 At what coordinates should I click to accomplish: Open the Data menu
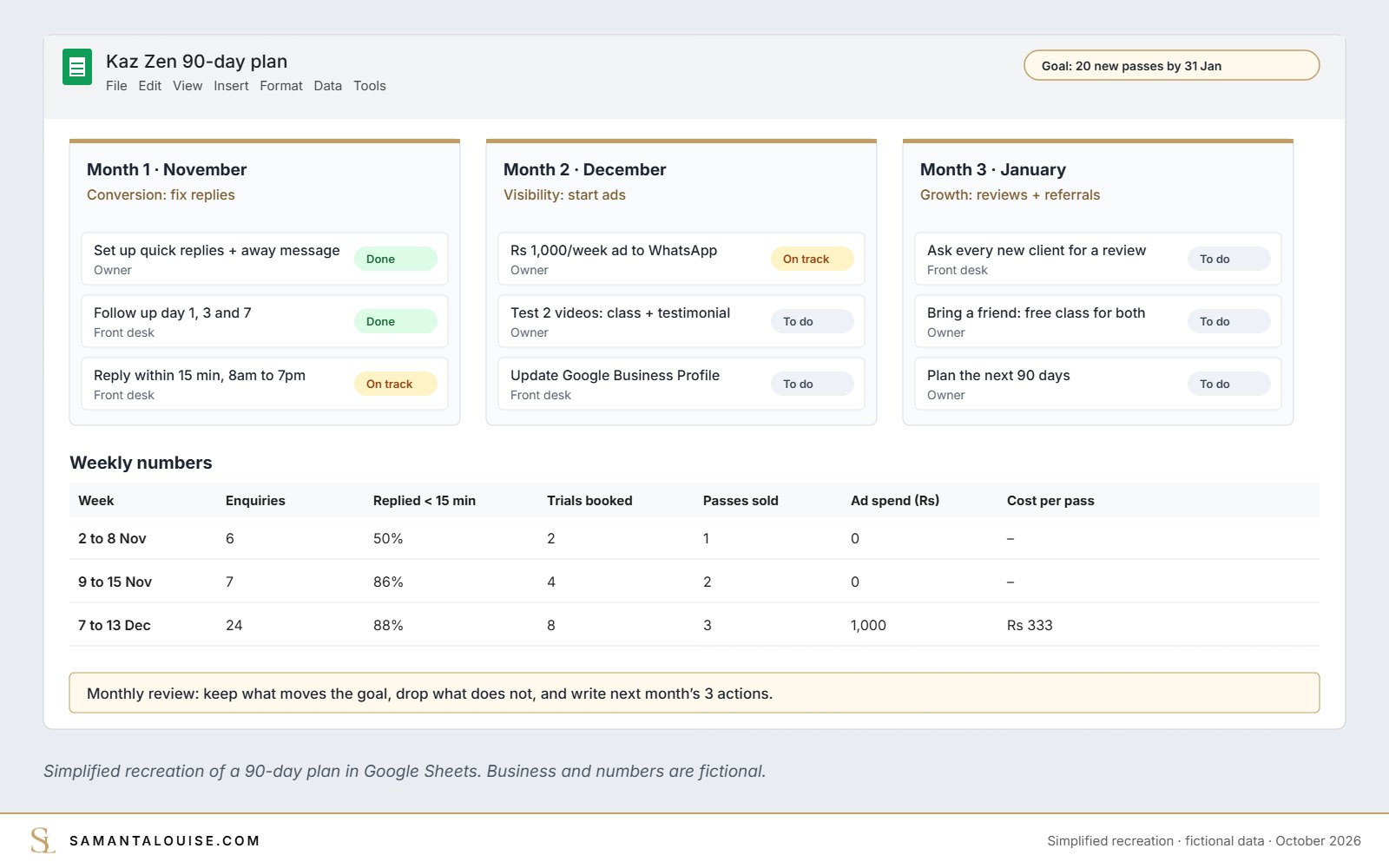[327, 86]
